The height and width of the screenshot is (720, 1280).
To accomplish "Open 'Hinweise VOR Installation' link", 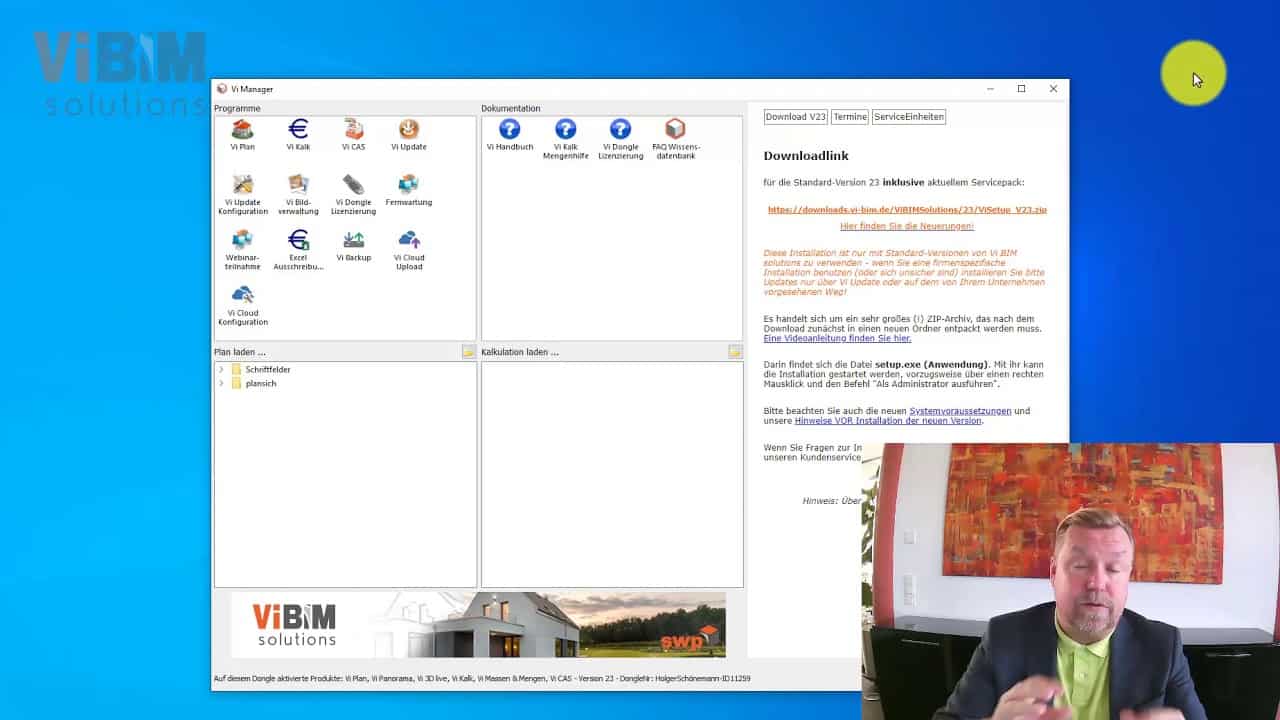I will coord(888,421).
